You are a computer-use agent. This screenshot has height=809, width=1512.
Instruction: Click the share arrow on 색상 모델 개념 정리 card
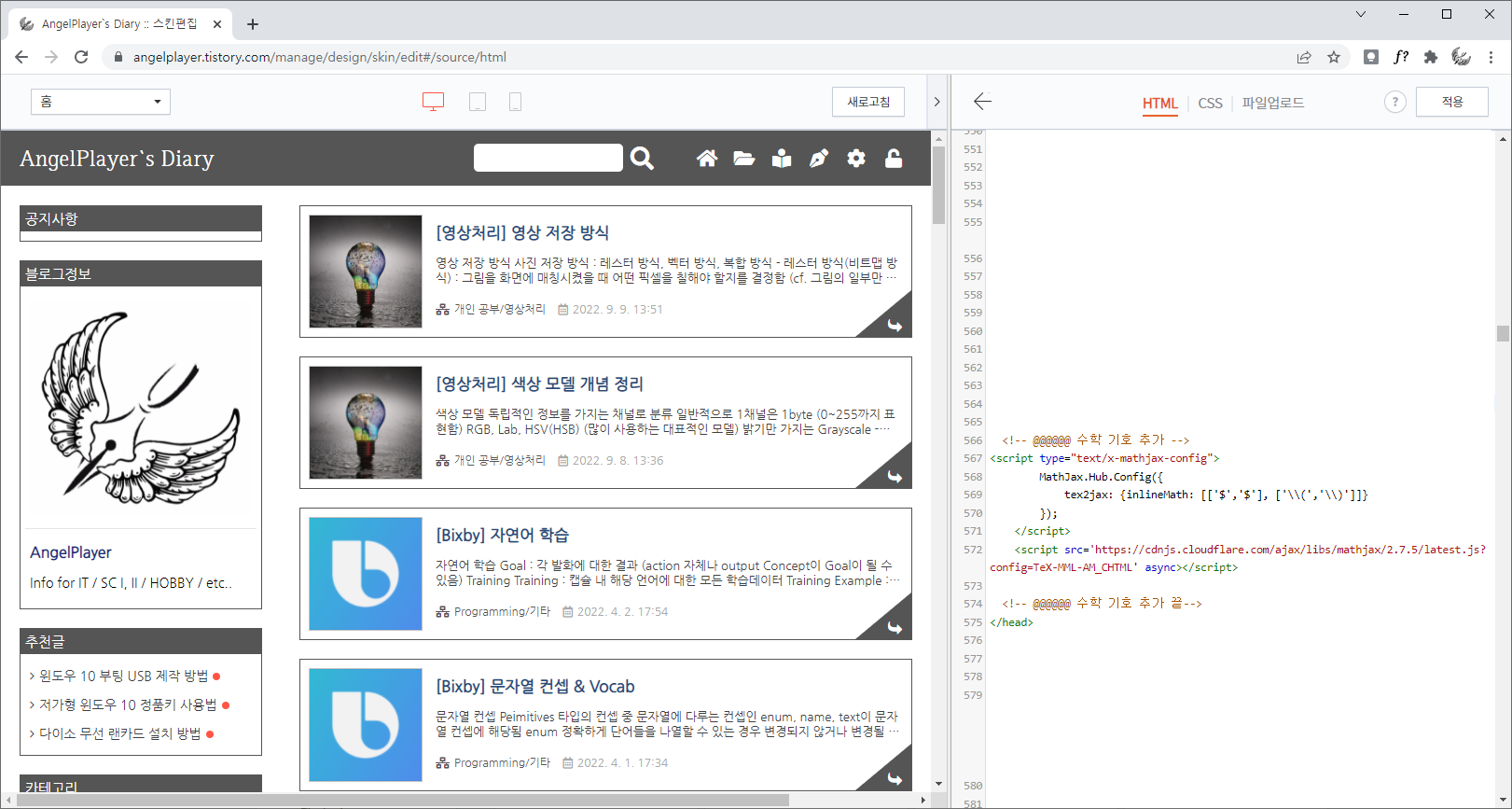(895, 476)
